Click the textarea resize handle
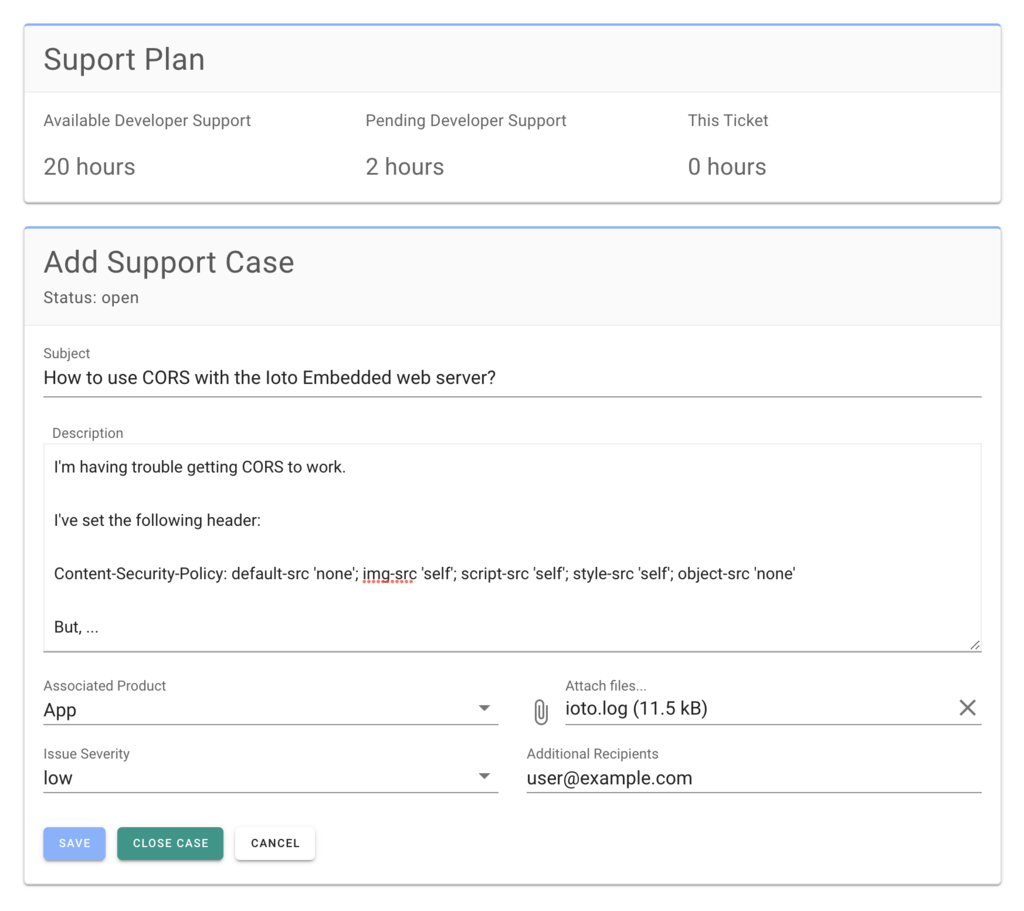Viewport: 1024px width, 911px height. (x=975, y=644)
